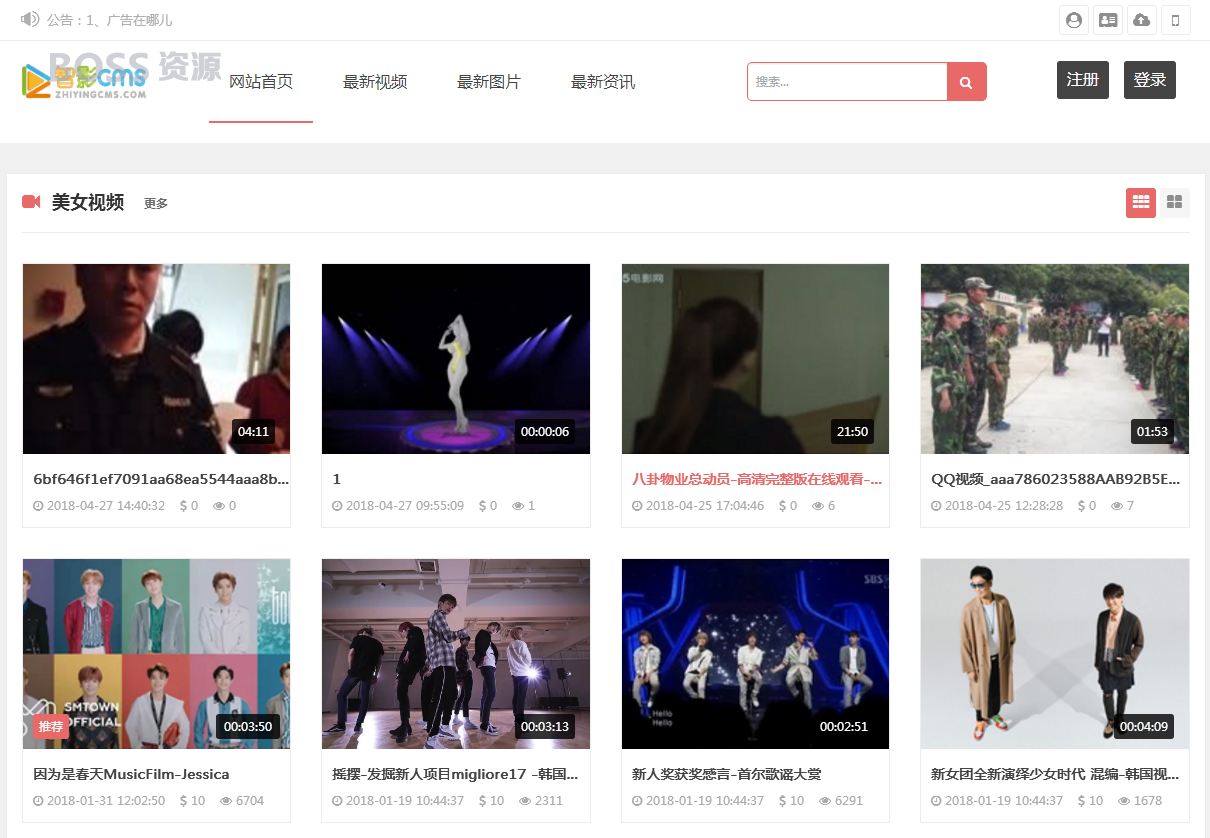Click the date 2018-04-27 09:55:09

(x=405, y=506)
